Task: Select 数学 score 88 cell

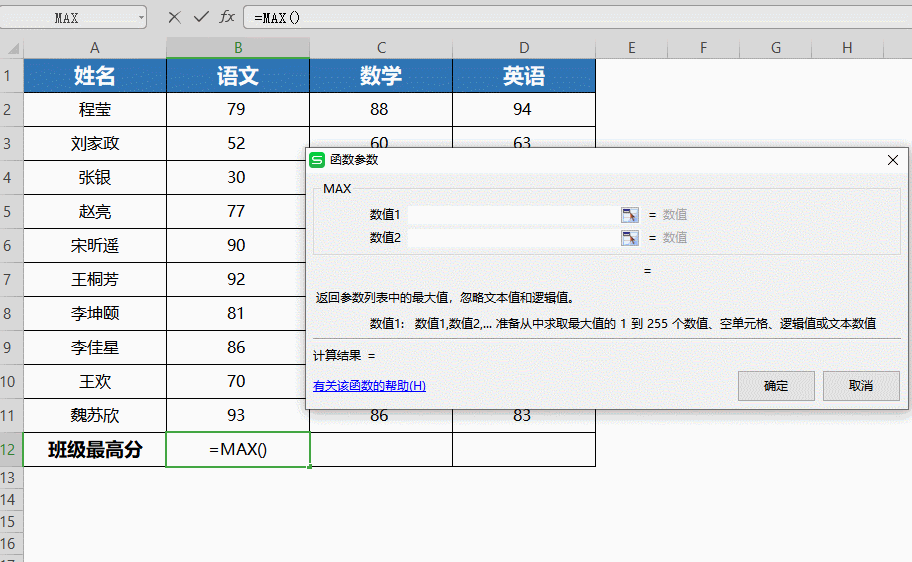Action: click(x=381, y=109)
